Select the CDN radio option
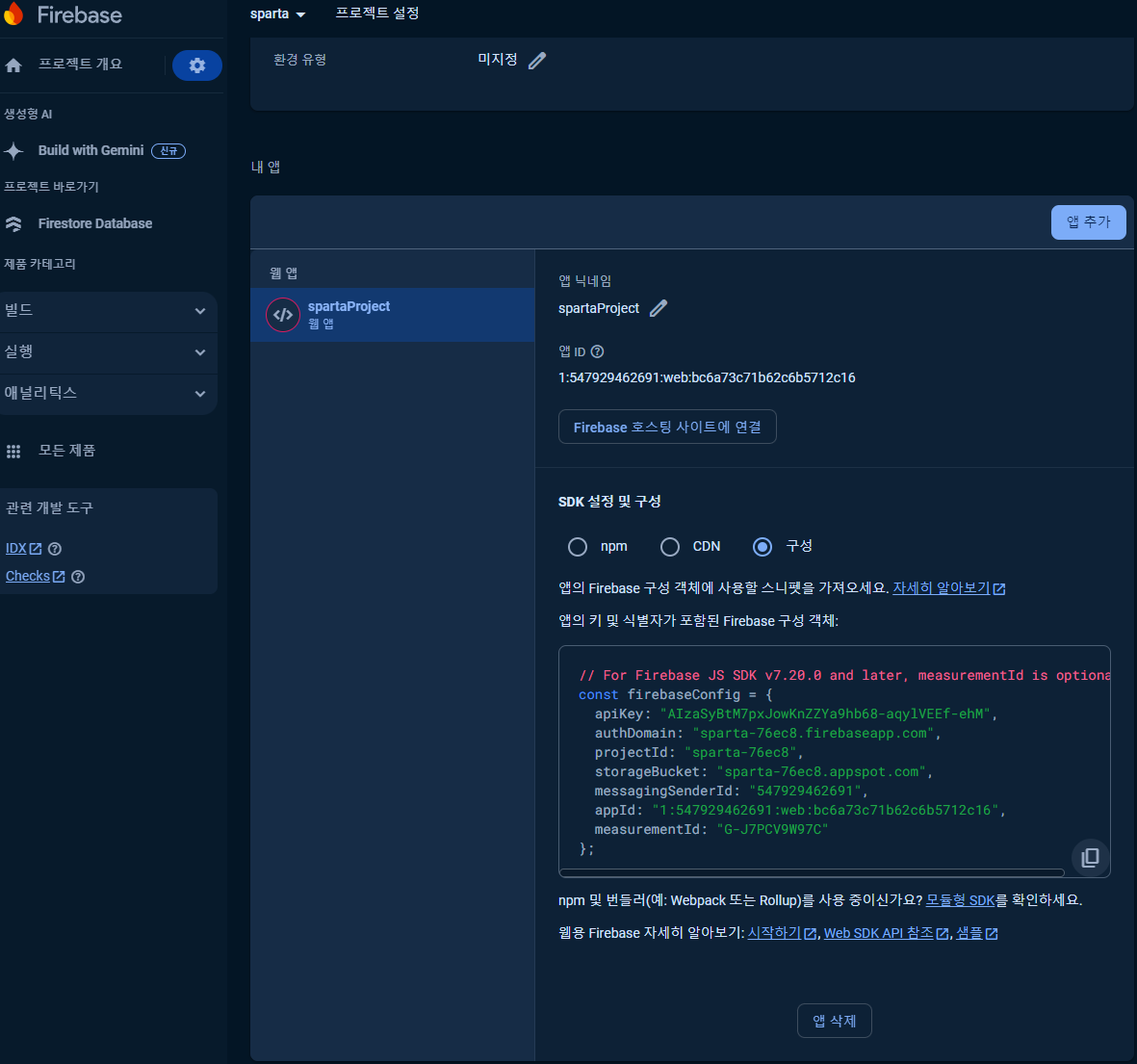Screen dimensions: 1137x1064 coord(670,546)
